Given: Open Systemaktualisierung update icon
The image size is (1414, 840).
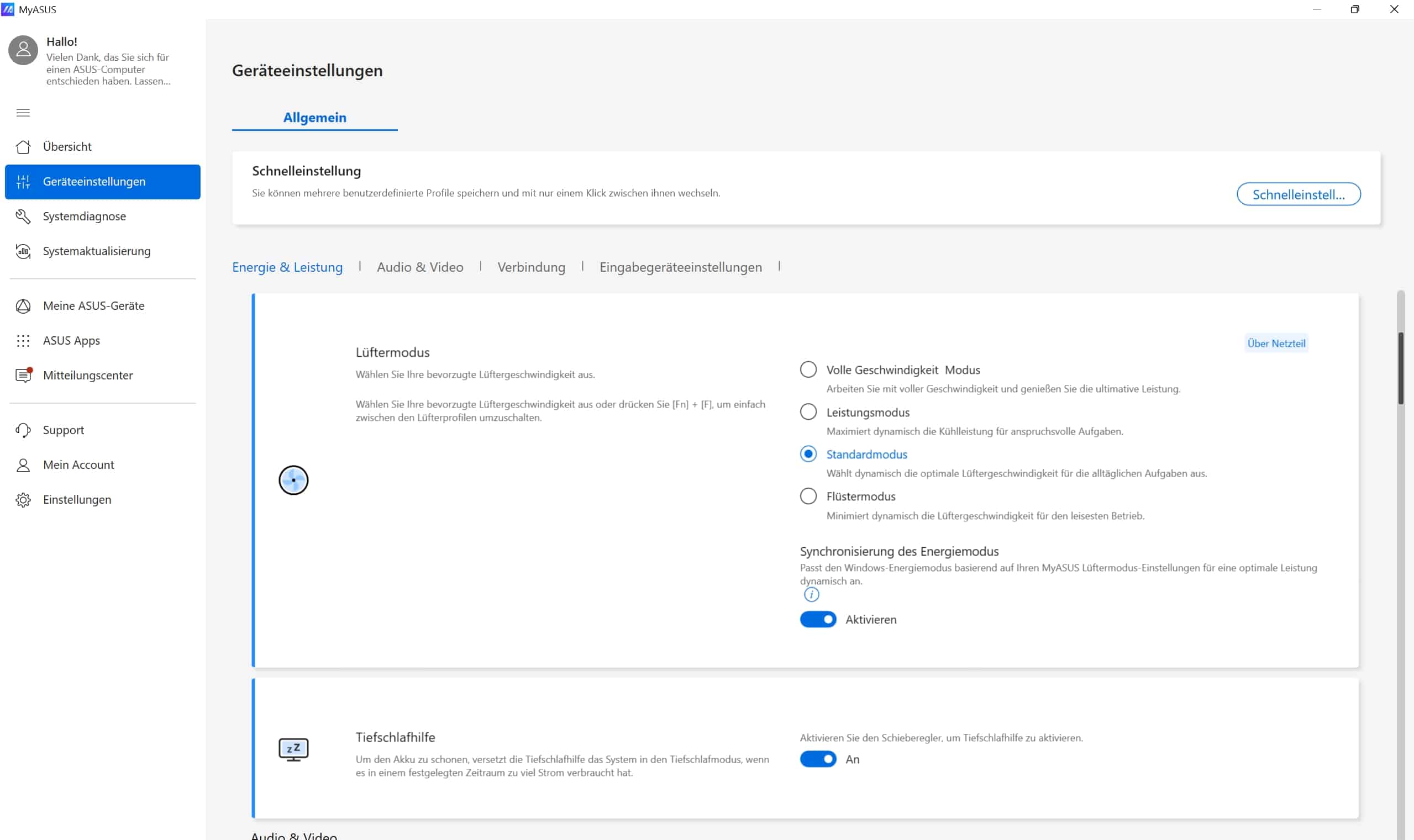Looking at the screenshot, I should (23, 251).
